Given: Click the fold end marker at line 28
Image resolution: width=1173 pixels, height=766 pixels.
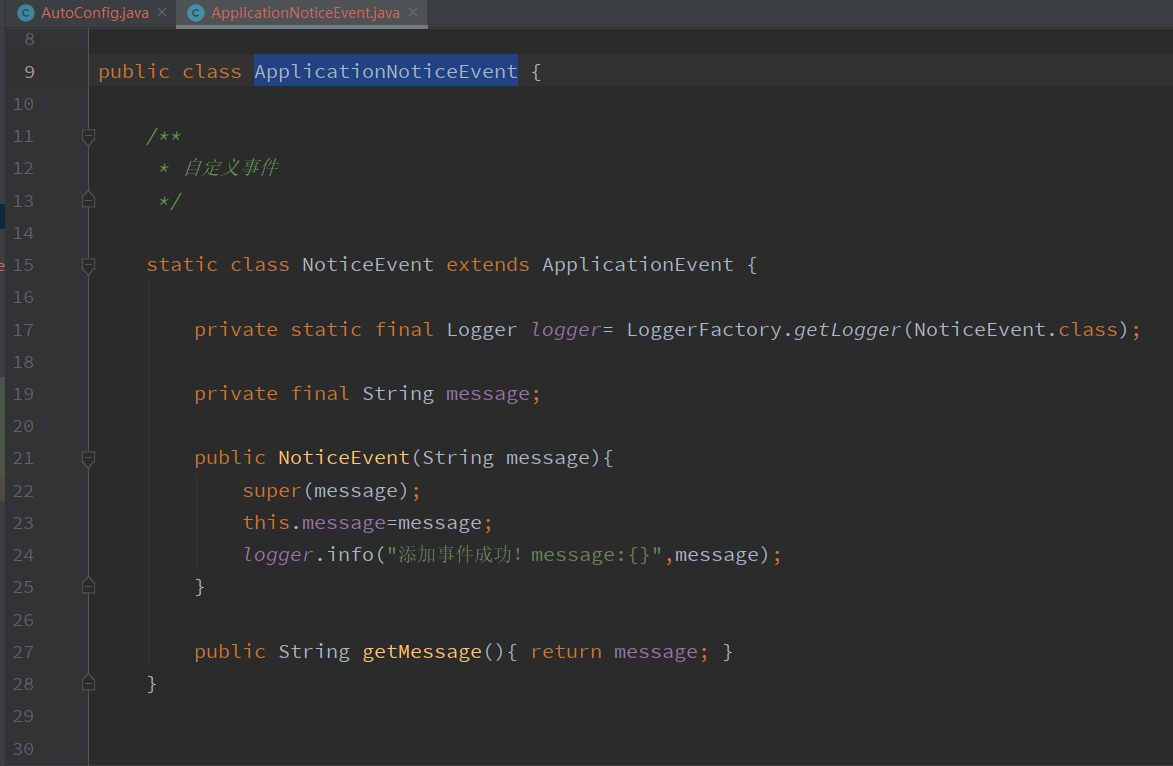Looking at the screenshot, I should (88, 682).
